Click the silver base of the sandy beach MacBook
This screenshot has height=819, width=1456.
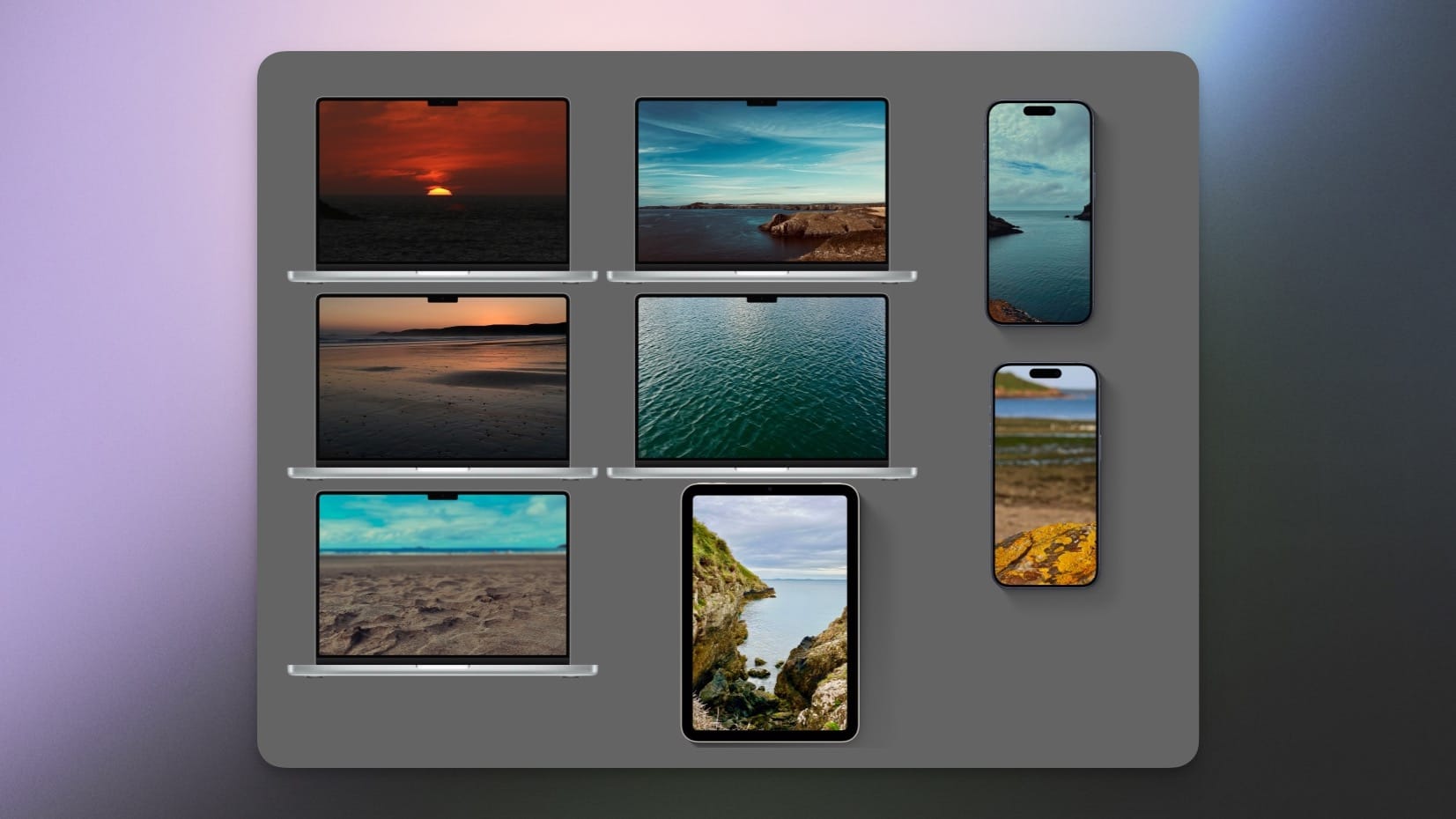442,670
